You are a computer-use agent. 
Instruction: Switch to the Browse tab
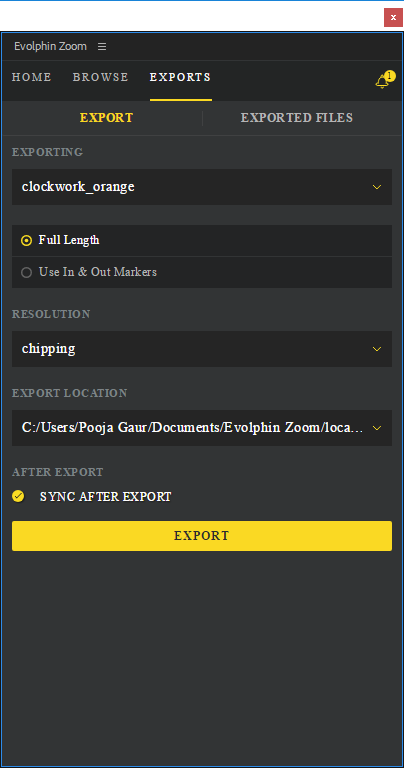(100, 77)
